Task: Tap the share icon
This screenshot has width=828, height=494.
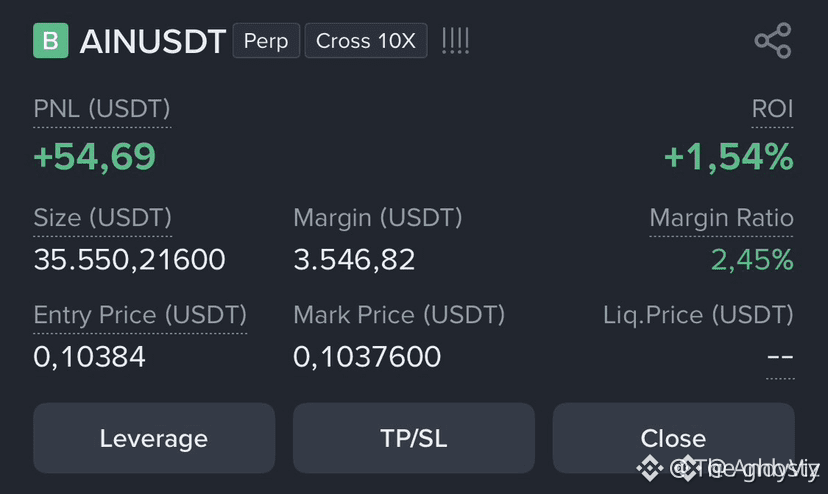Action: pyautogui.click(x=773, y=41)
